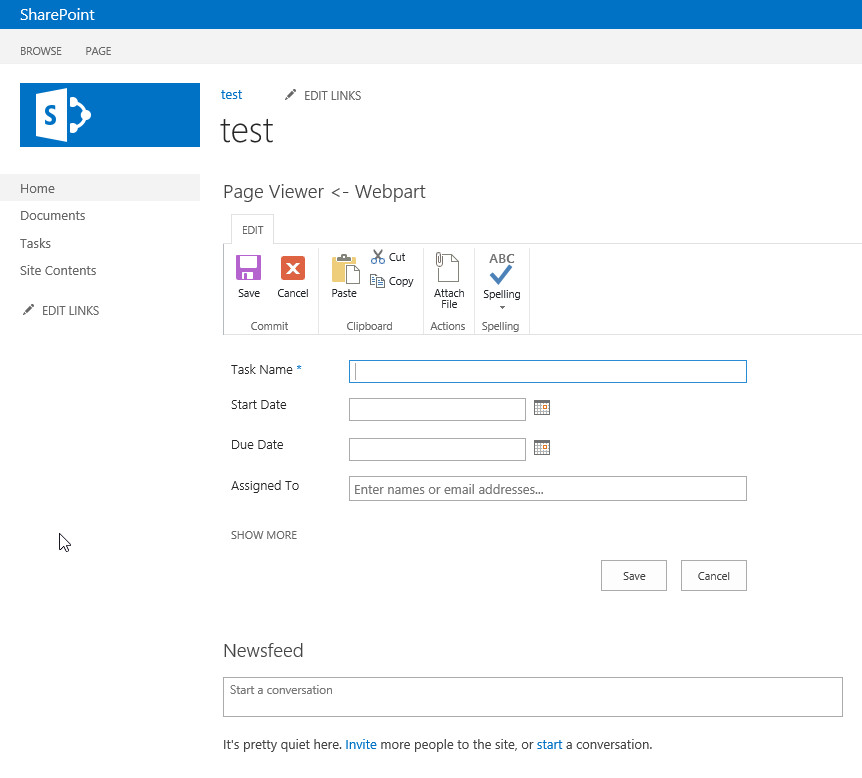Open the PAGE ribbon tab
The width and height of the screenshot is (862, 778).
tap(98, 51)
